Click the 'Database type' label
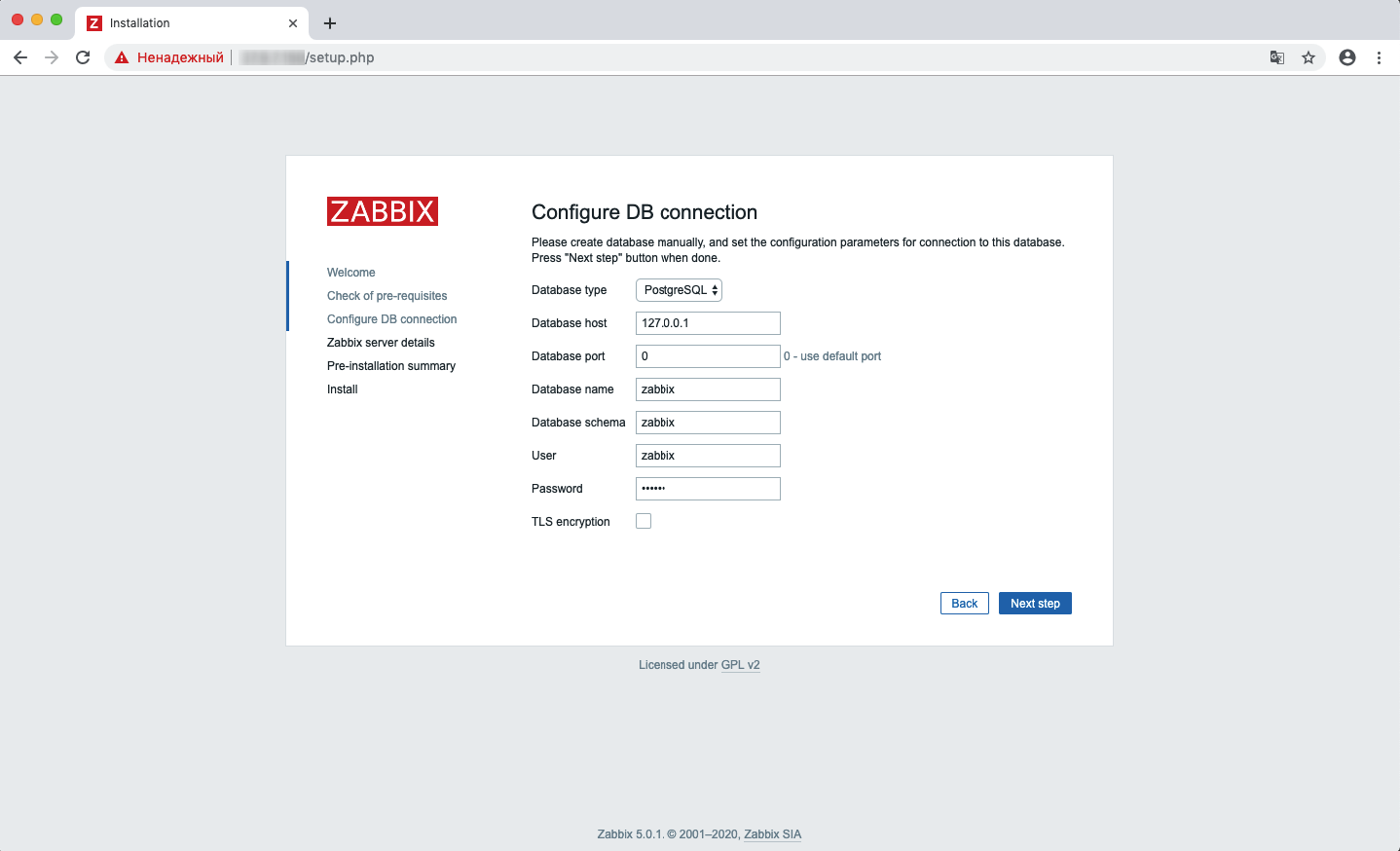 [x=569, y=290]
